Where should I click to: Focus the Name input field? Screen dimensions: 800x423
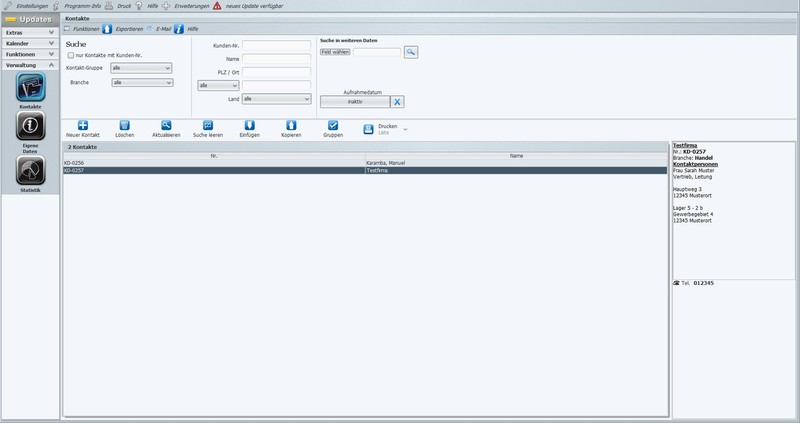coord(277,59)
